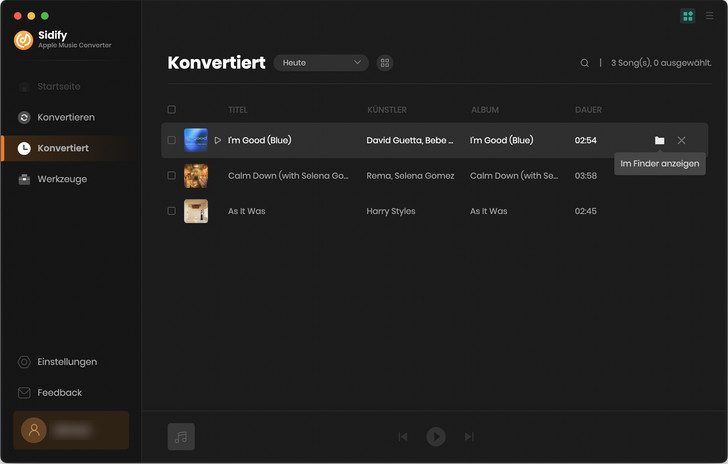This screenshot has height=464, width=728.
Task: Click artist 'Harry Styles'
Action: click(x=391, y=211)
